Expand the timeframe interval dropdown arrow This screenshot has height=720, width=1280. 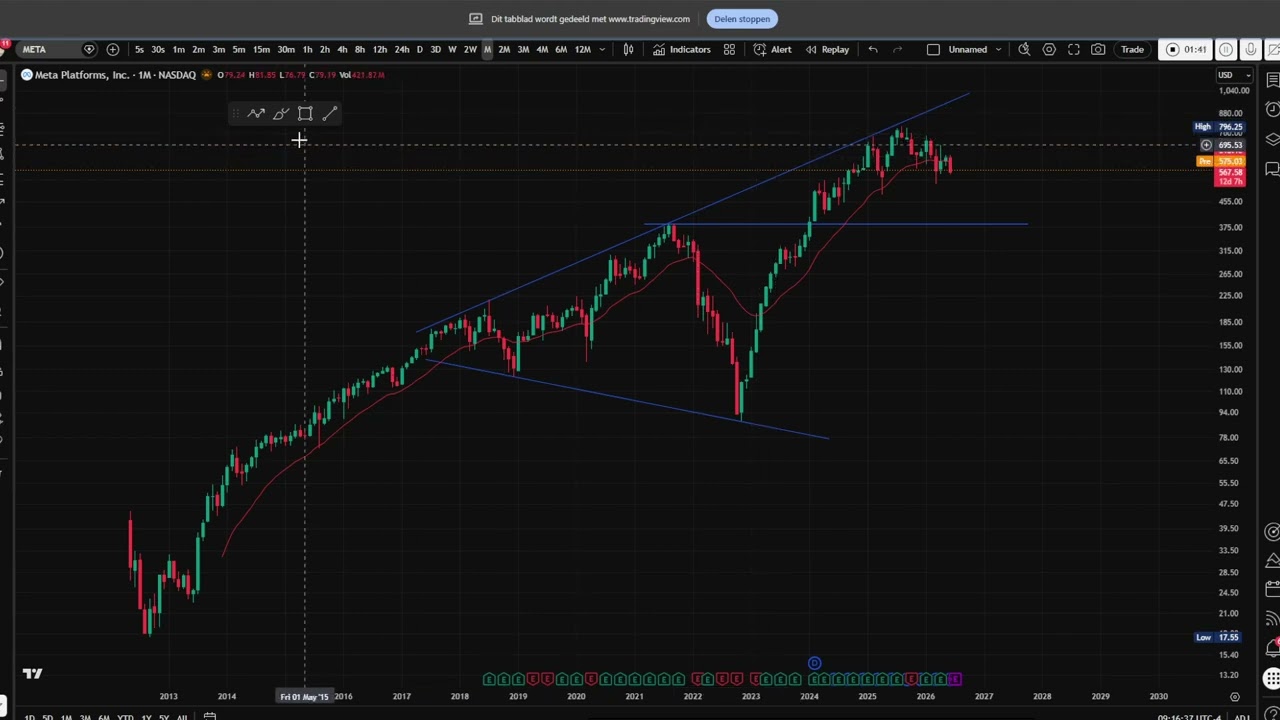601,49
